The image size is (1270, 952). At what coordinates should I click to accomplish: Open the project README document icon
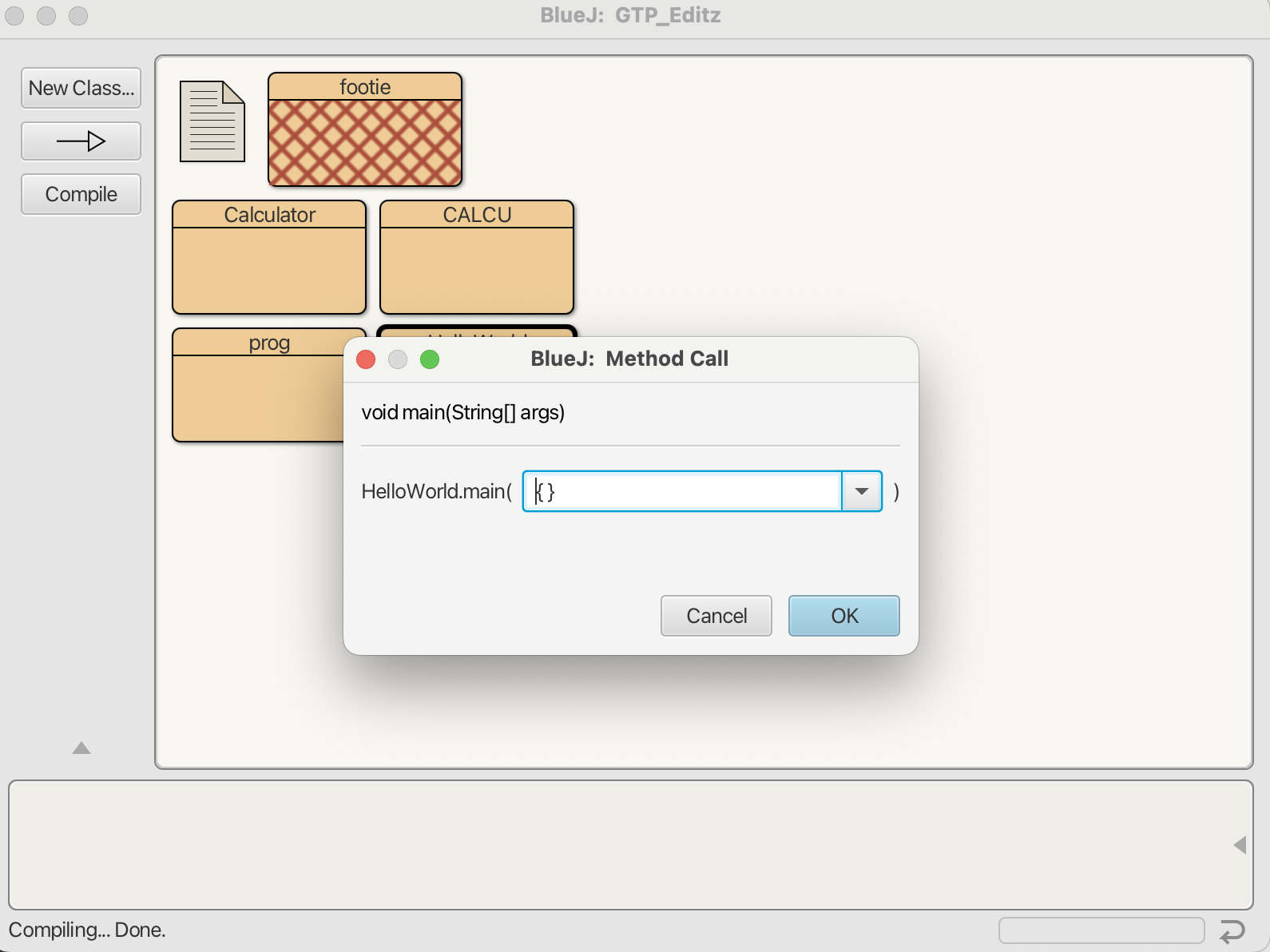[212, 121]
